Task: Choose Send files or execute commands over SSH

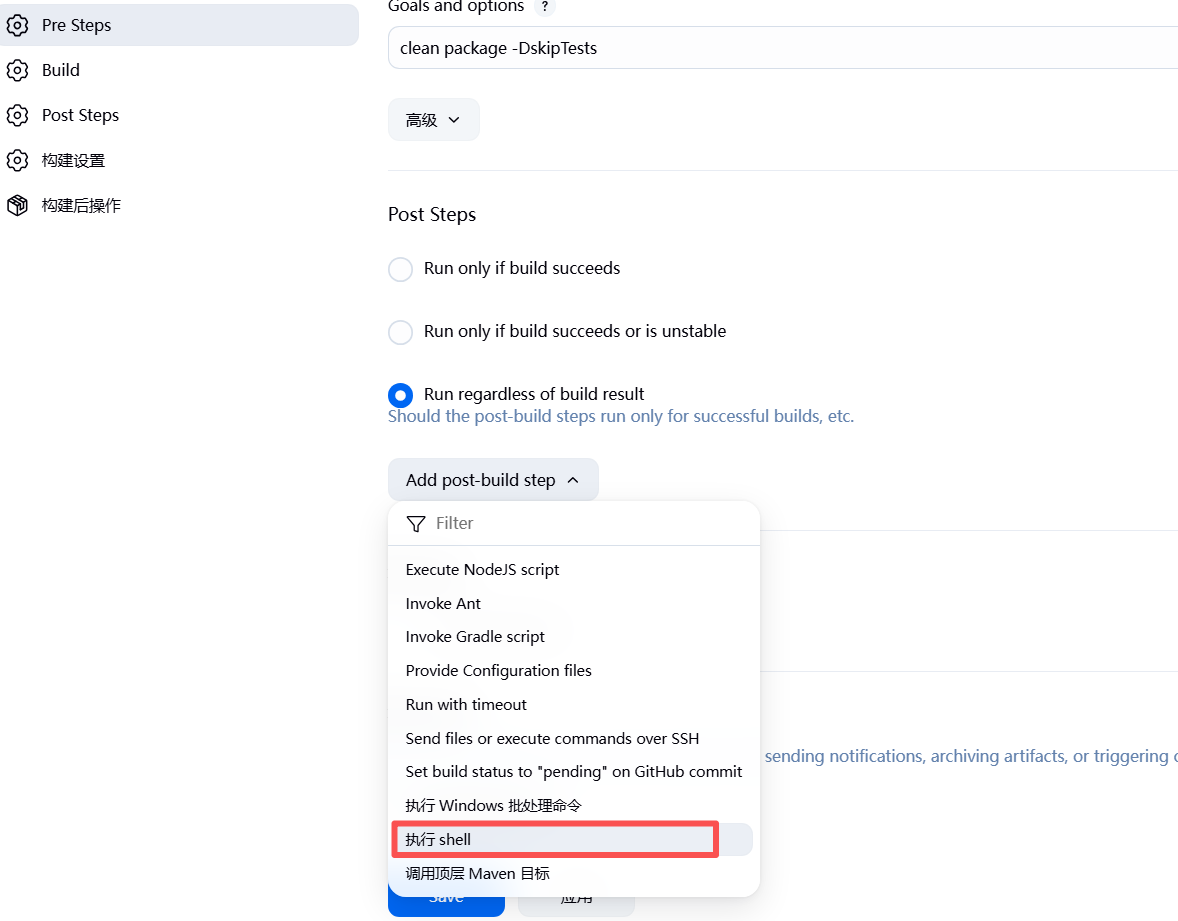Action: click(x=574, y=738)
